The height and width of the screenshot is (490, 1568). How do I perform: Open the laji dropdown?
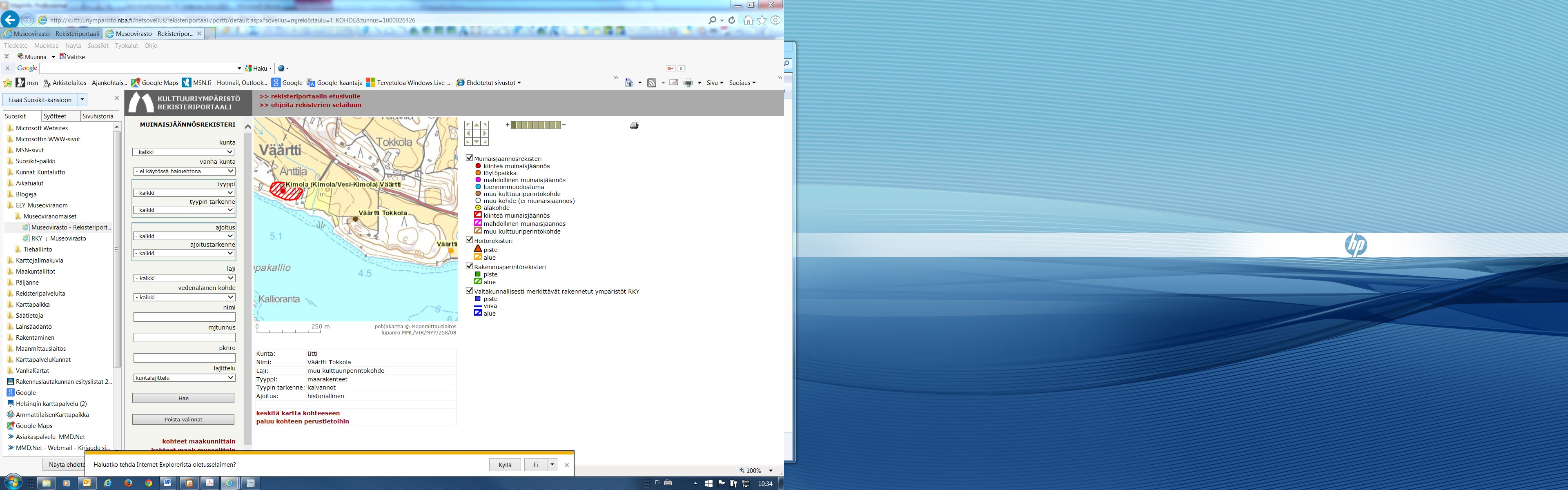coord(184,278)
